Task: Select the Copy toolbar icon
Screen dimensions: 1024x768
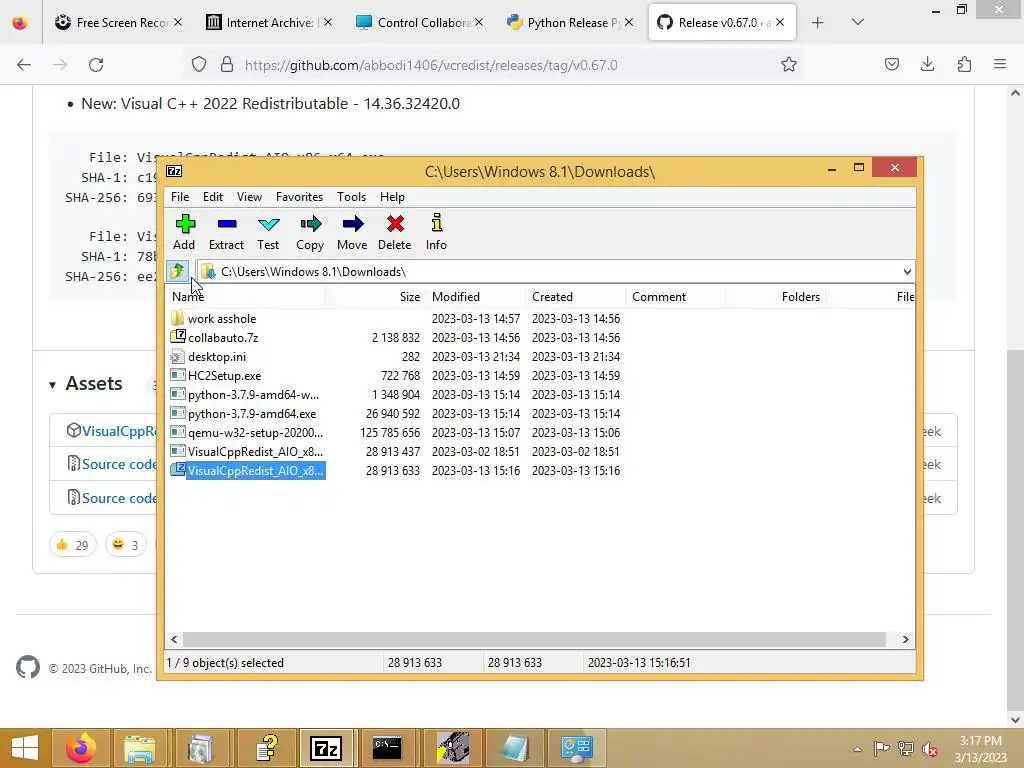Action: (x=310, y=232)
